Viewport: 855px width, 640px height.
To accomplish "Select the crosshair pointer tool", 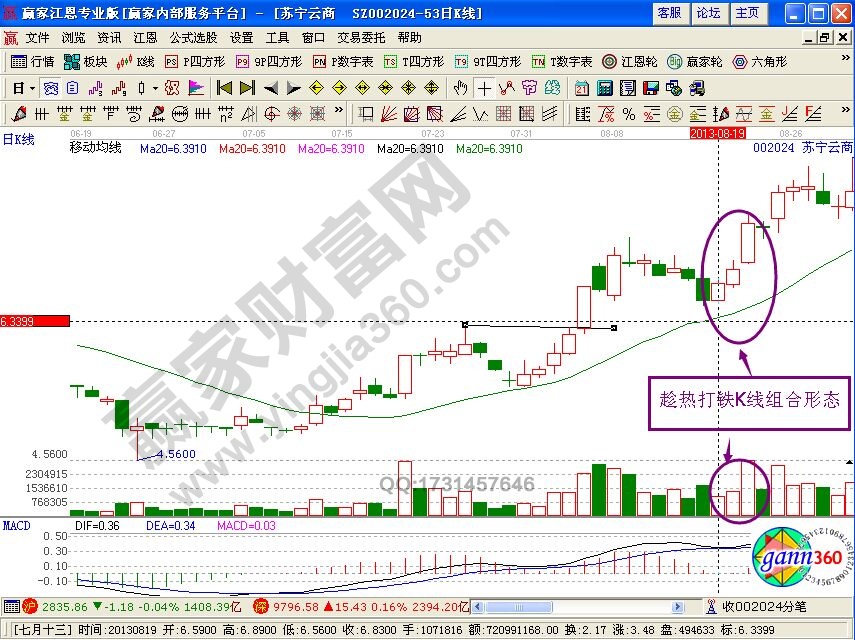I will [x=486, y=87].
